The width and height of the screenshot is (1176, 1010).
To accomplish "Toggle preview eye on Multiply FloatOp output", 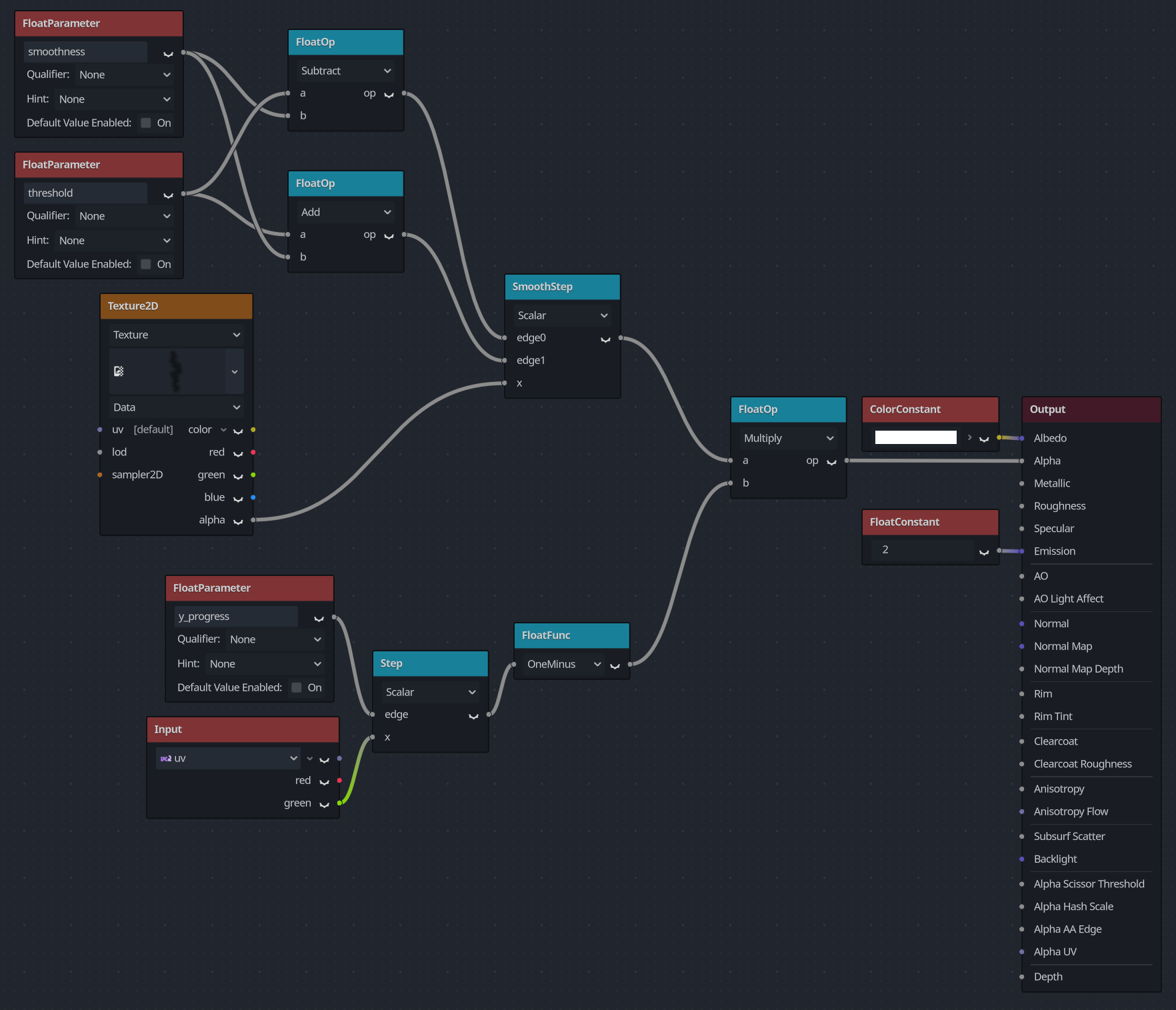I will 831,461.
